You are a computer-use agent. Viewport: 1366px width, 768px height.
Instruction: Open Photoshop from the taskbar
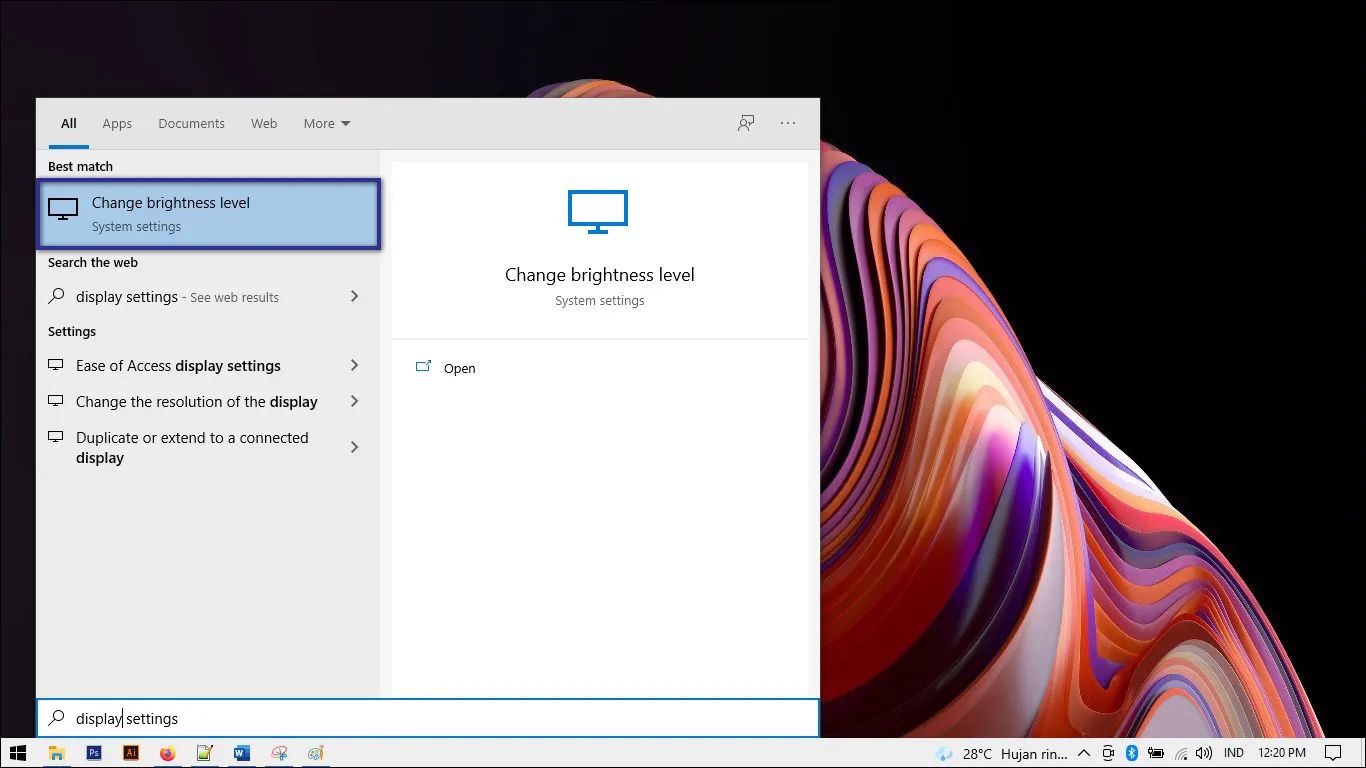pos(93,753)
